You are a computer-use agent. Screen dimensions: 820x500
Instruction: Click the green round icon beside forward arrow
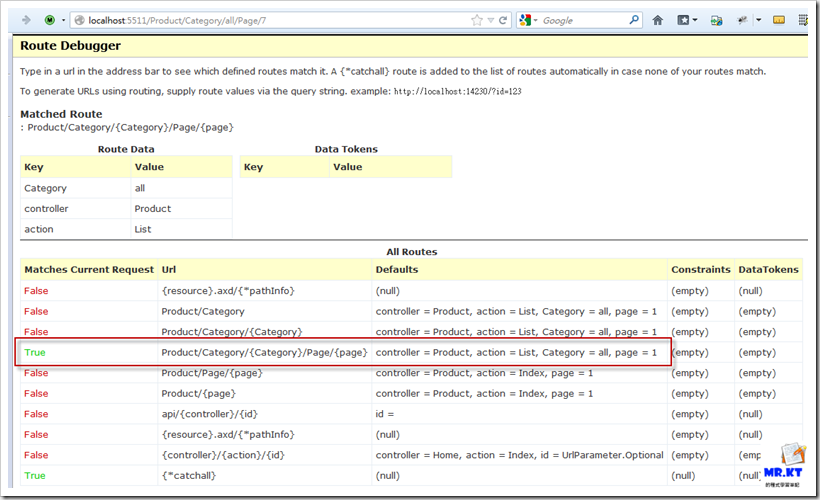[x=50, y=20]
